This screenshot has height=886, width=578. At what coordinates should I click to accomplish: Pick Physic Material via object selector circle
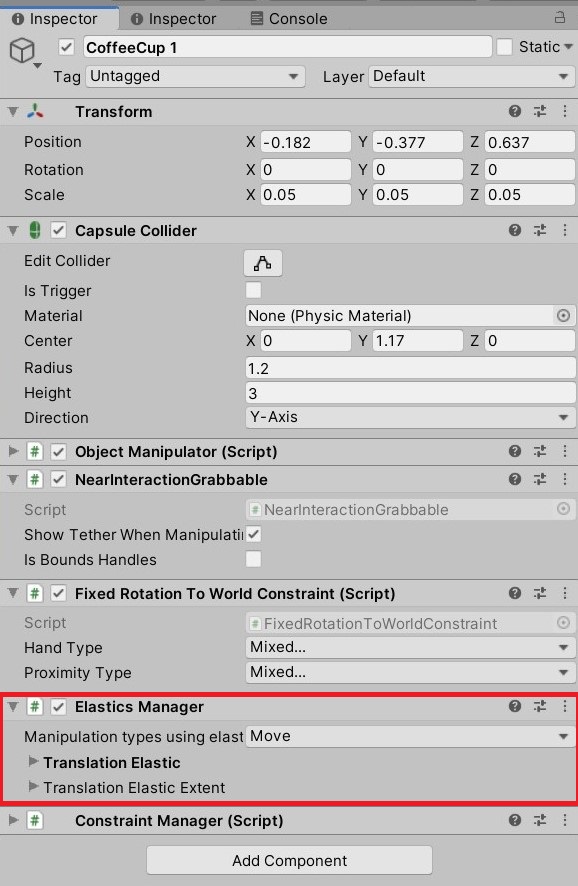(563, 315)
